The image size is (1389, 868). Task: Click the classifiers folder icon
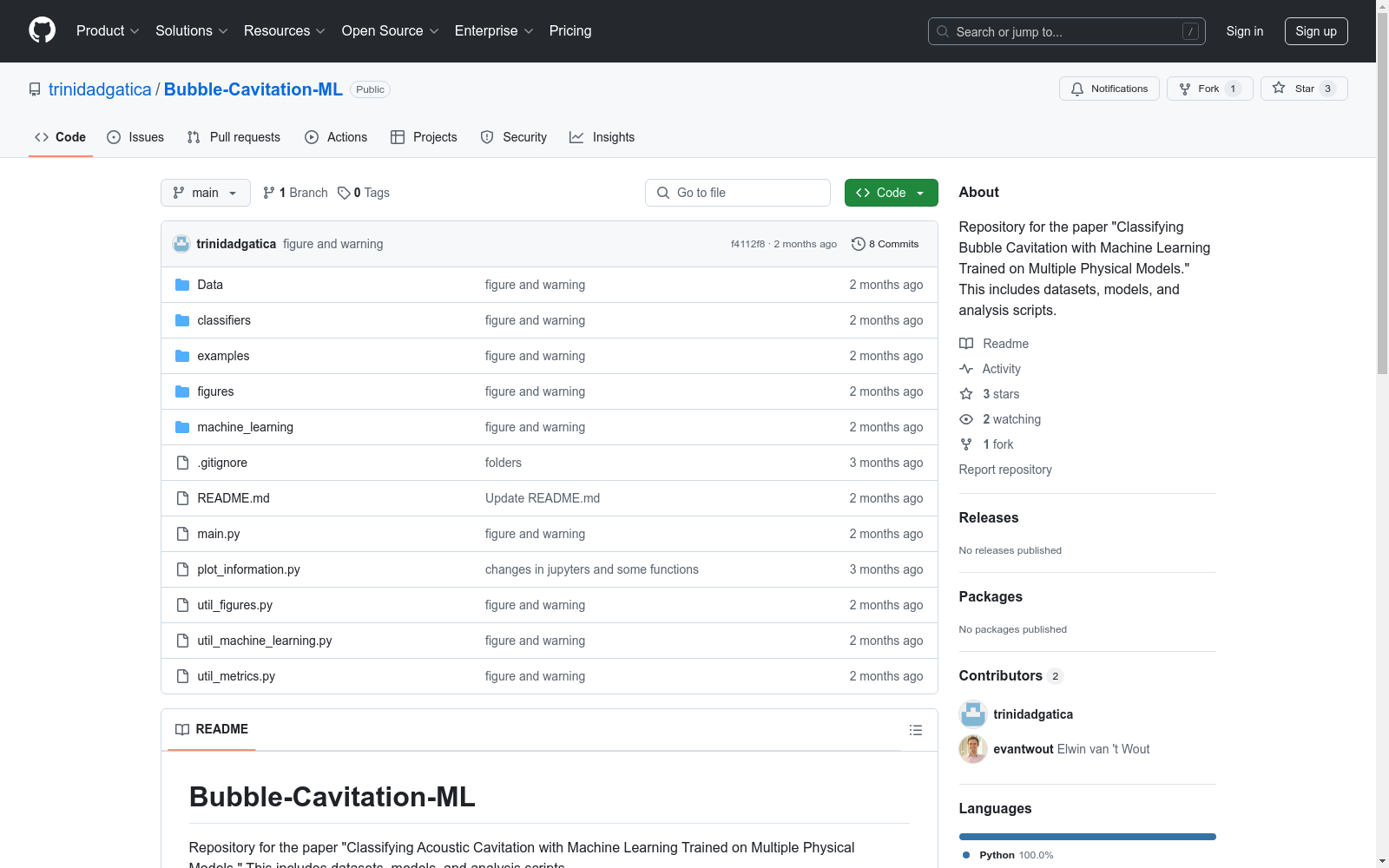coord(182,320)
